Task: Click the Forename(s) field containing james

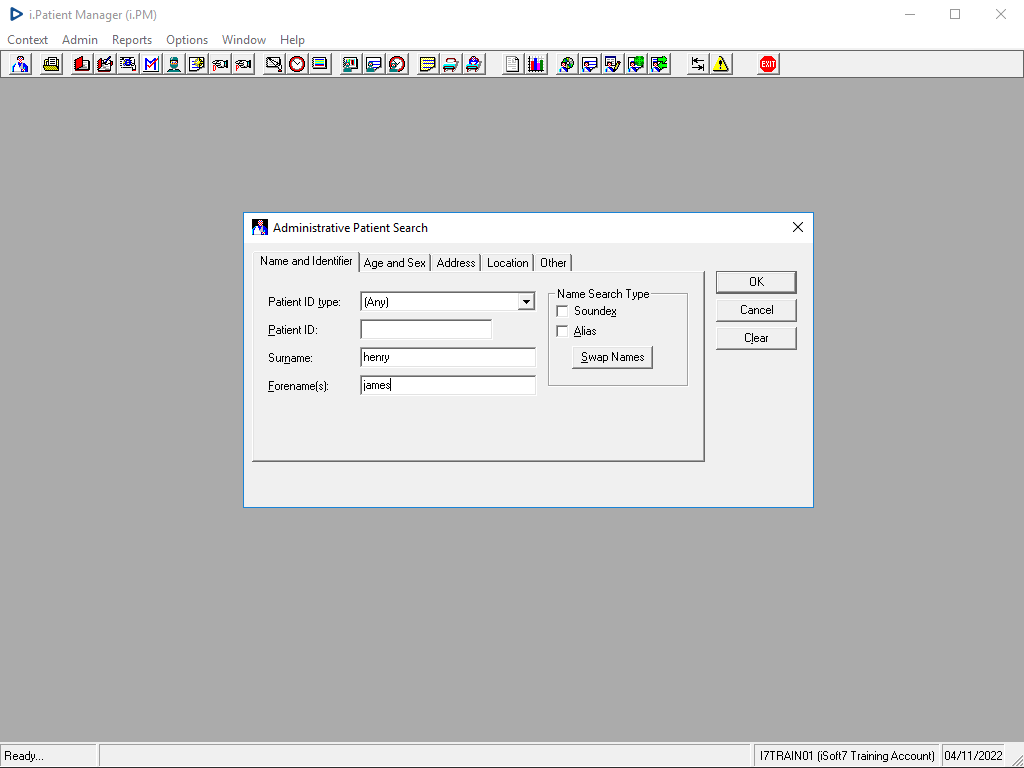Action: pyautogui.click(x=448, y=385)
